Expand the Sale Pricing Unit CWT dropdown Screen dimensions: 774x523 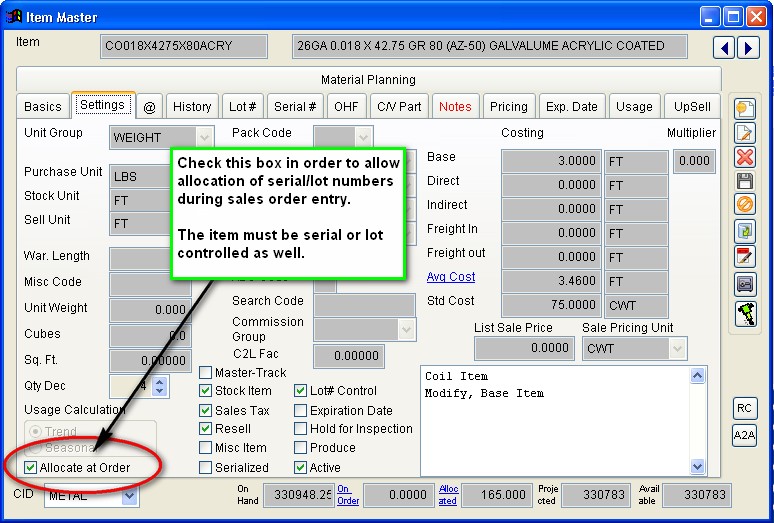point(676,349)
